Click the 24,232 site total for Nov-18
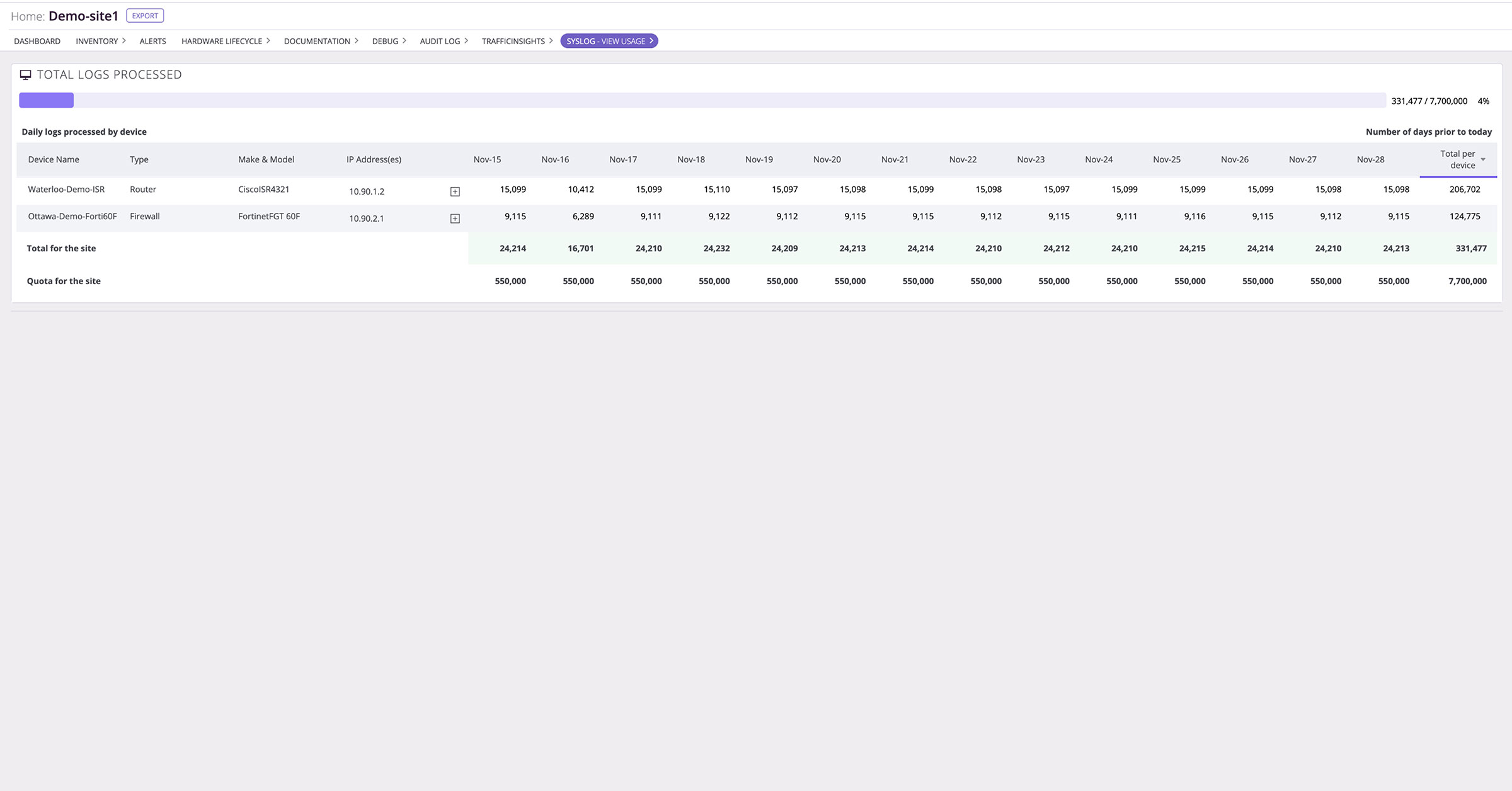Screen dimensions: 1512x791 (x=716, y=248)
